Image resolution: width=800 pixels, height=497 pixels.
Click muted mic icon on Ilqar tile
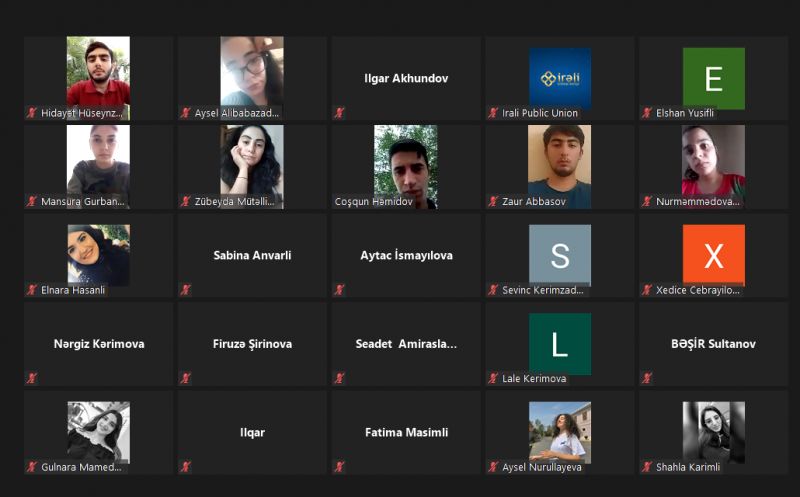click(186, 466)
